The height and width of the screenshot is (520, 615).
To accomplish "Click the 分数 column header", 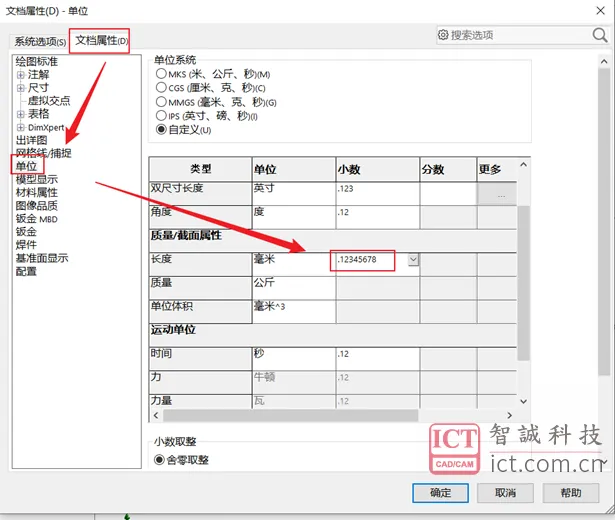I will [448, 169].
